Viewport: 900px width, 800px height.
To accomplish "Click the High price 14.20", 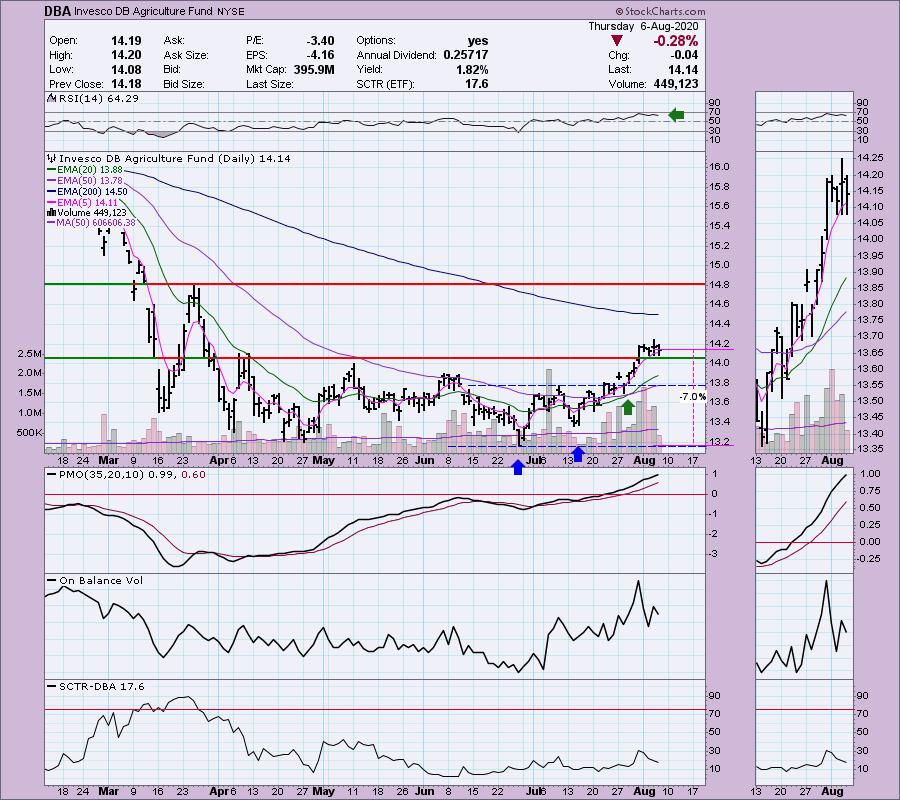I will tap(126, 55).
